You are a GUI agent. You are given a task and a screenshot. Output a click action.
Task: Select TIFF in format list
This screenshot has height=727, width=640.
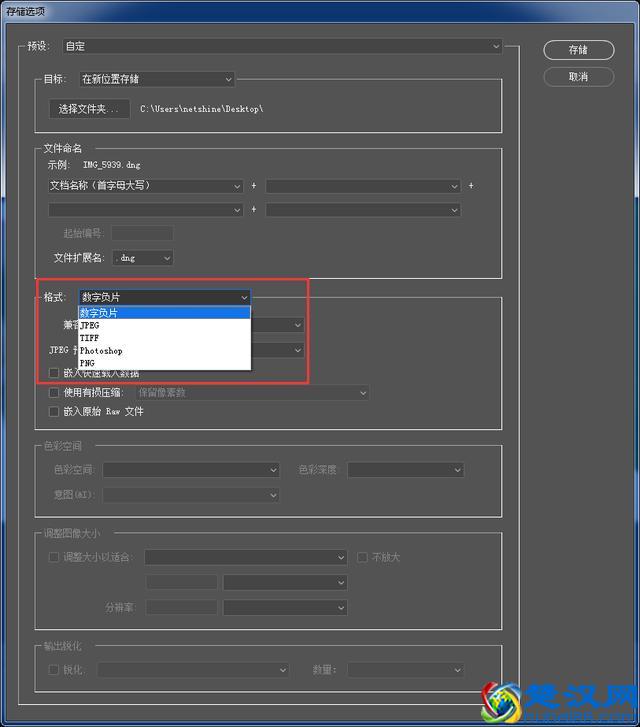[164, 338]
